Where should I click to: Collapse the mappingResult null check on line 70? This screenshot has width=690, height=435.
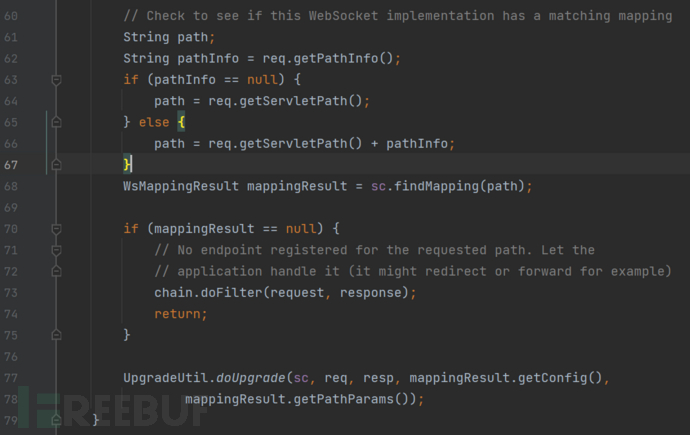tap(57, 228)
